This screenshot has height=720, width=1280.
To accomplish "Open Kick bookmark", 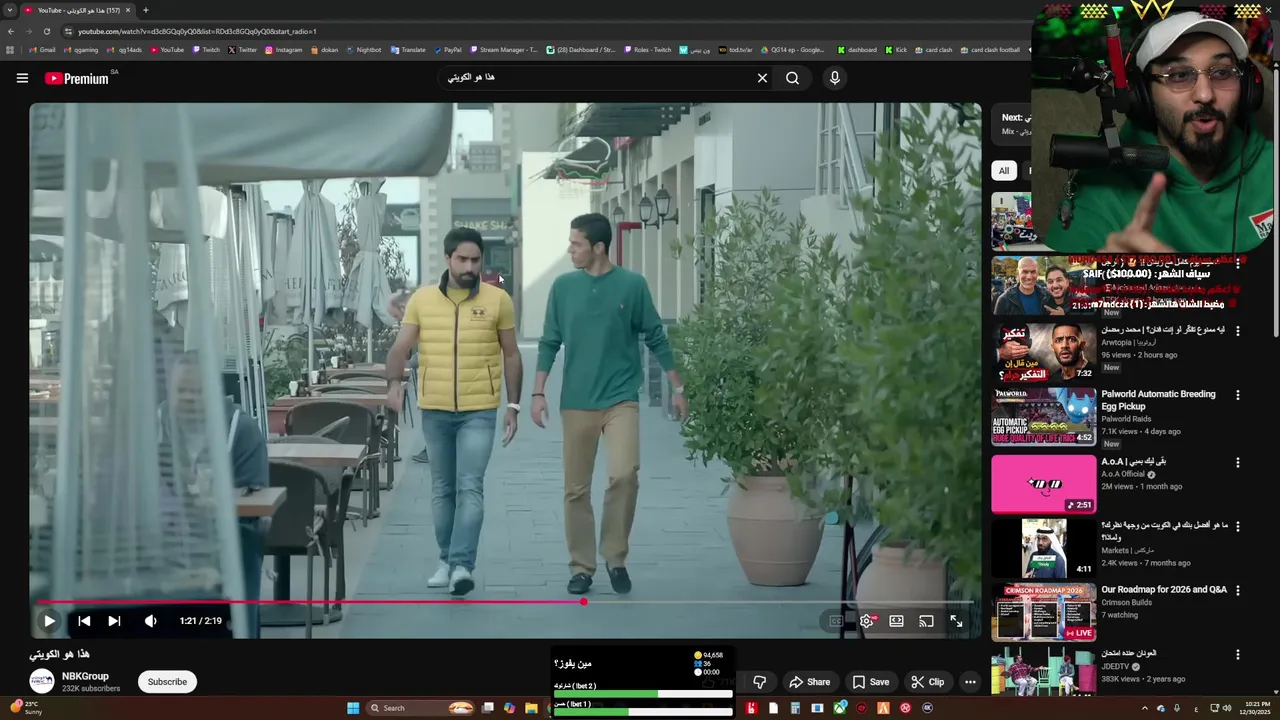I will tap(896, 50).
